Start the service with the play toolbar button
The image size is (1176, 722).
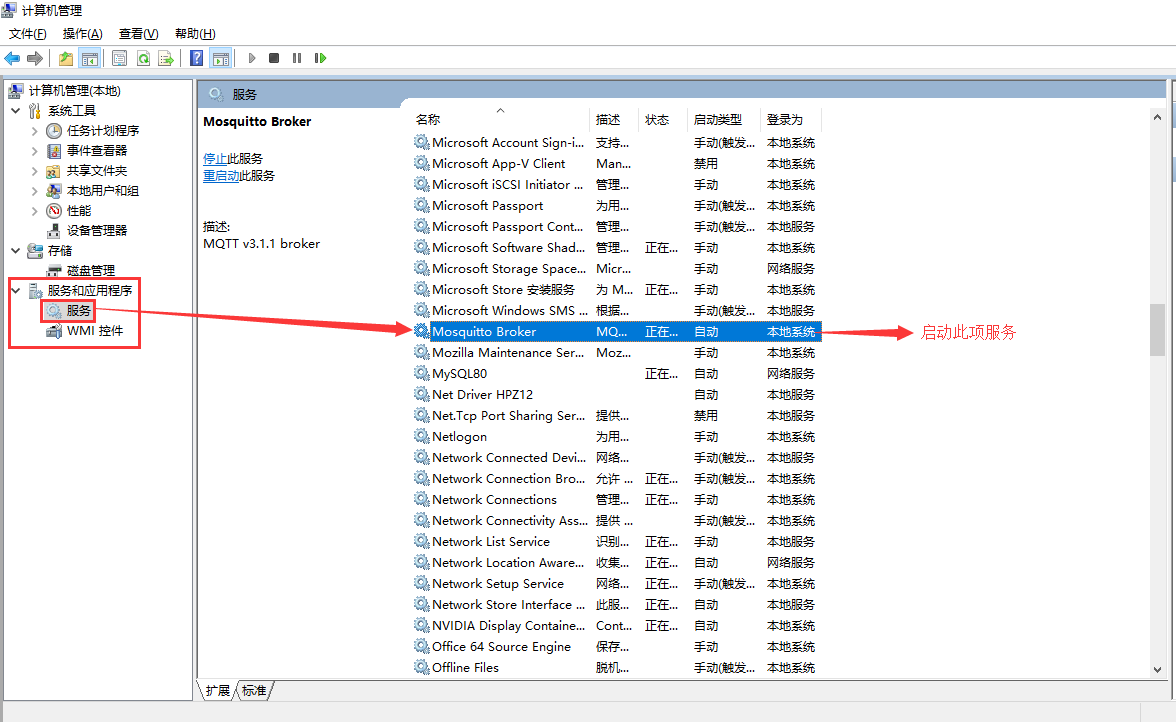click(x=252, y=57)
